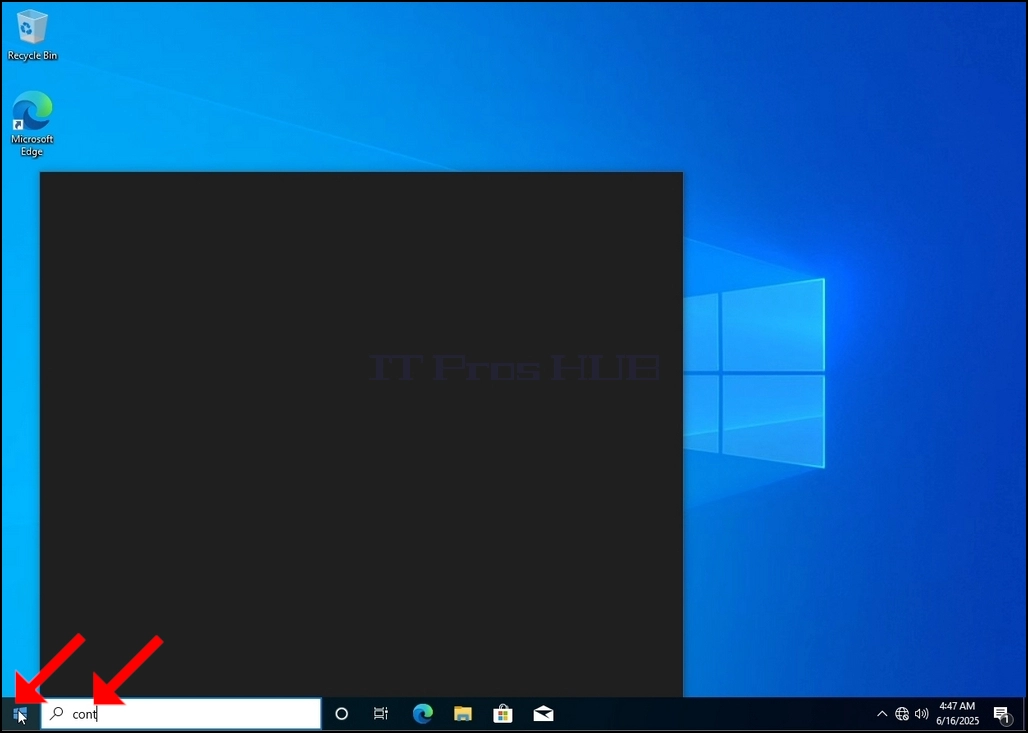The height and width of the screenshot is (733, 1028).
Task: Open the network status globe icon
Action: point(902,714)
